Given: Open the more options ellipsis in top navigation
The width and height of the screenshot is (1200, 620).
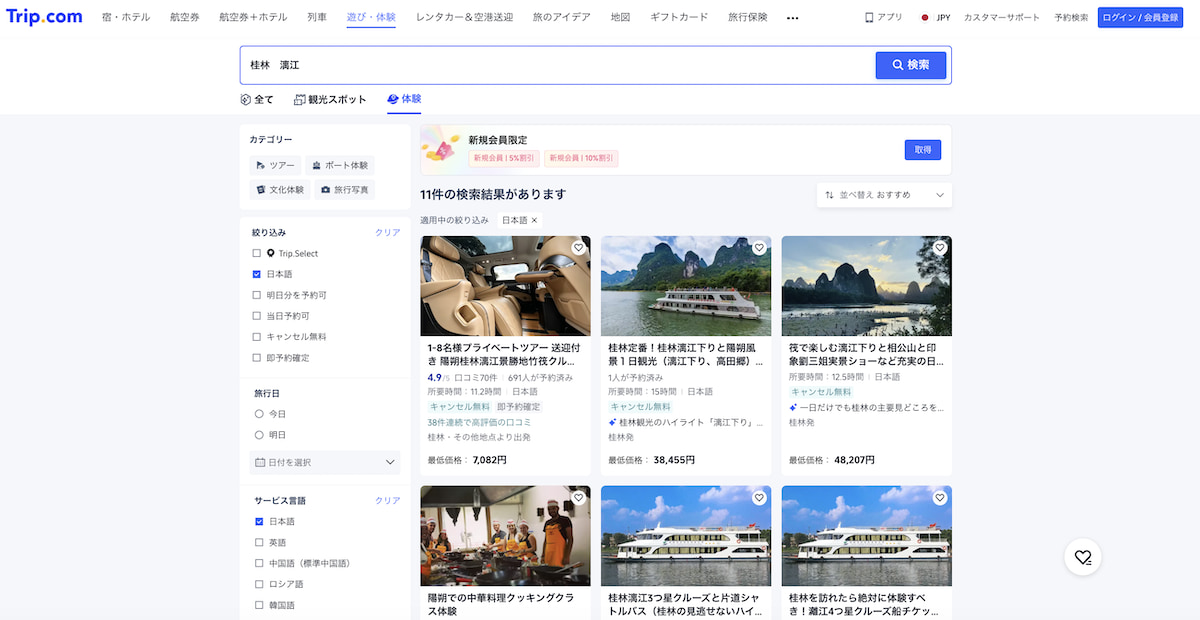Looking at the screenshot, I should [793, 18].
